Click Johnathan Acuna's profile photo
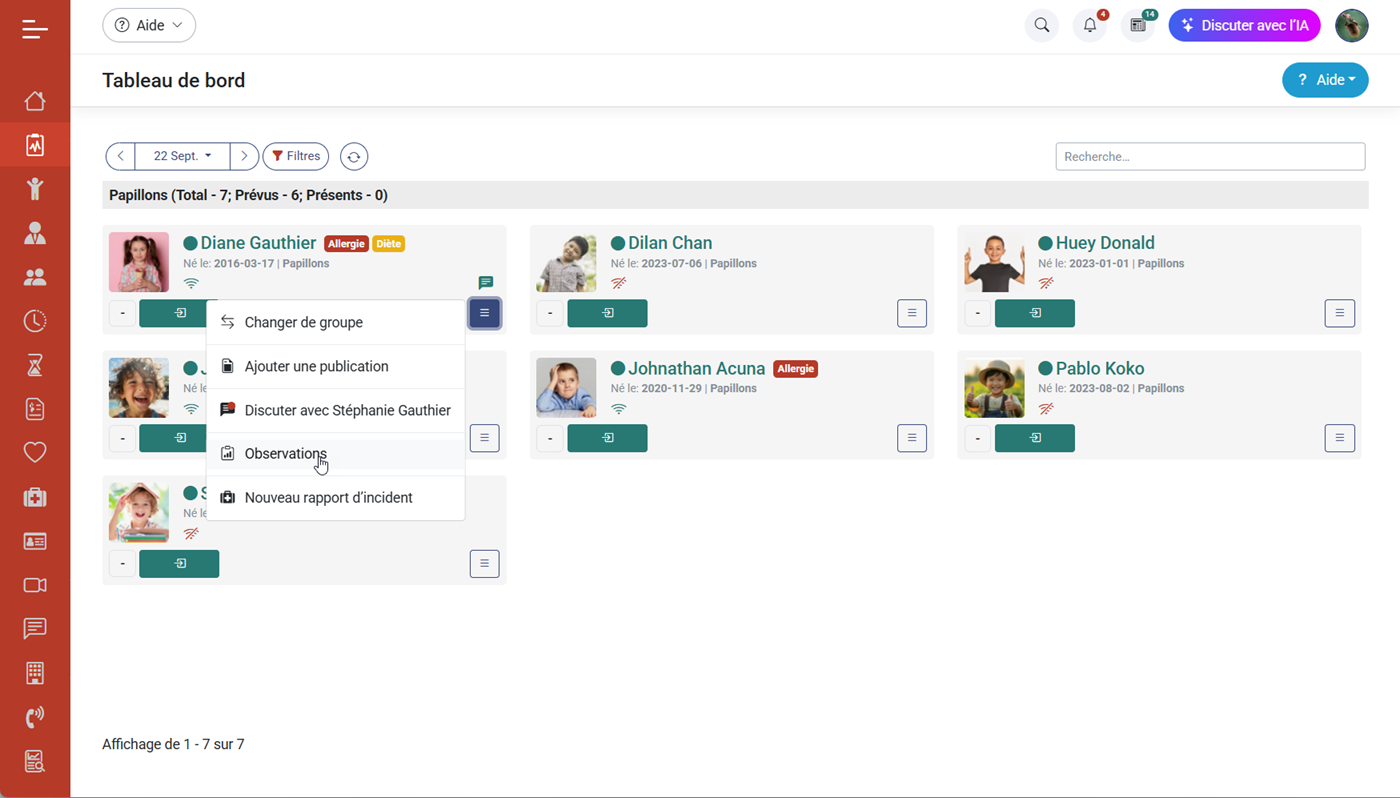 [566, 388]
